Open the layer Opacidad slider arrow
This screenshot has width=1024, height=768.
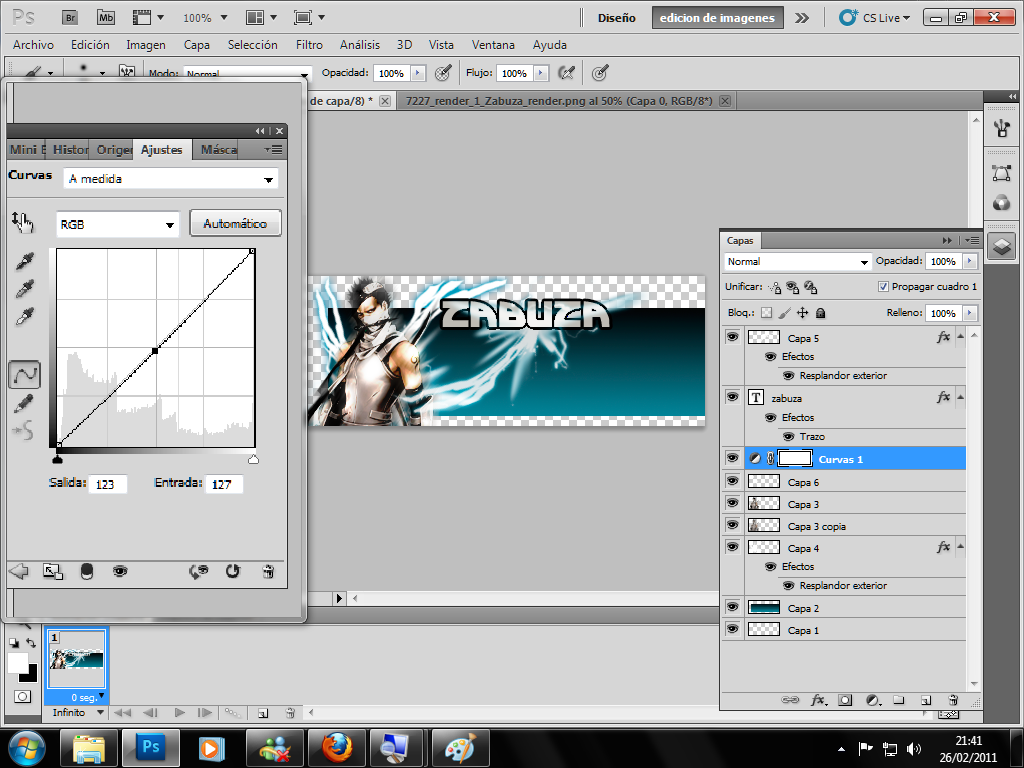pos(970,261)
